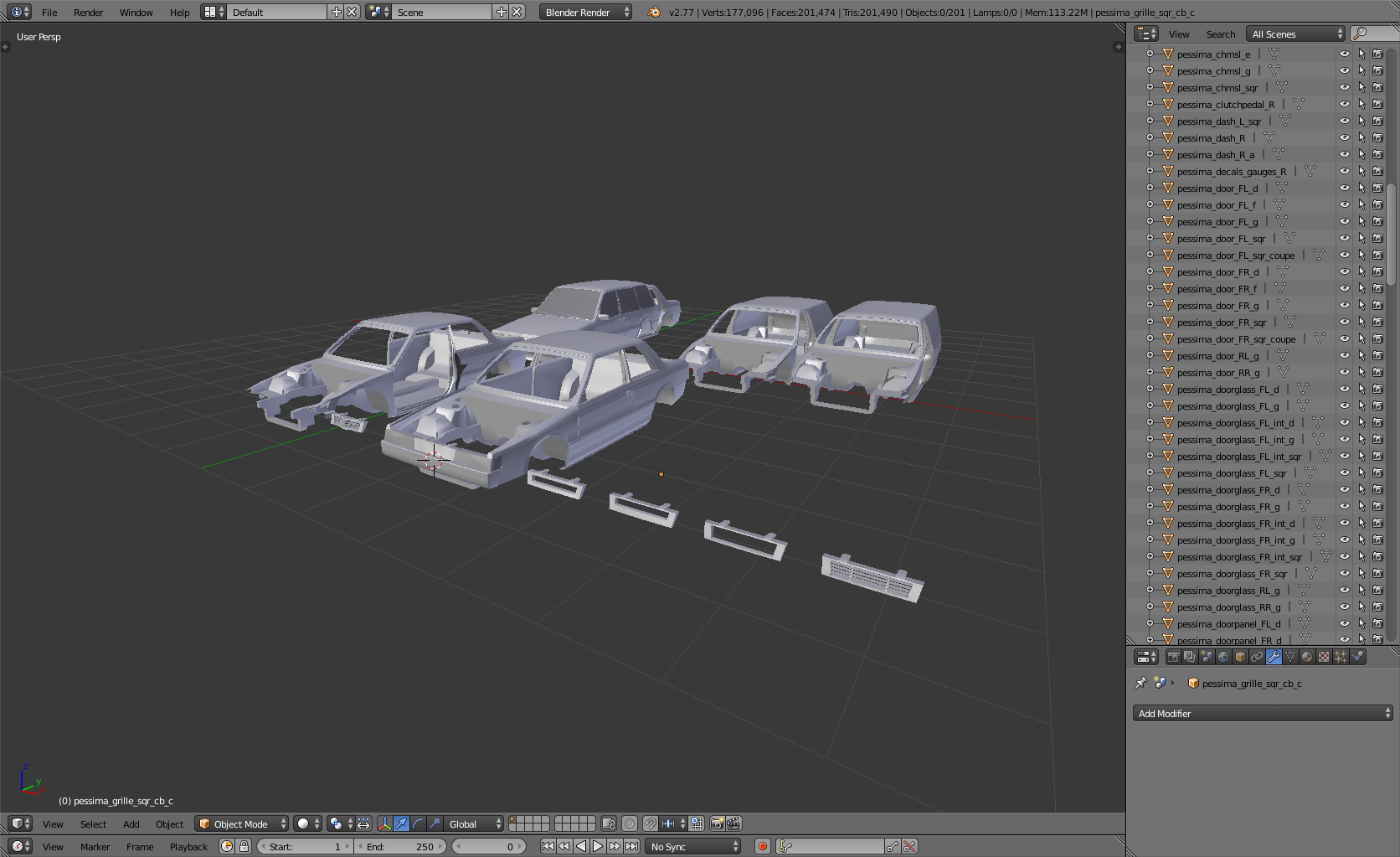Click the outliner Search button
This screenshot has height=857, width=1400.
1220,34
